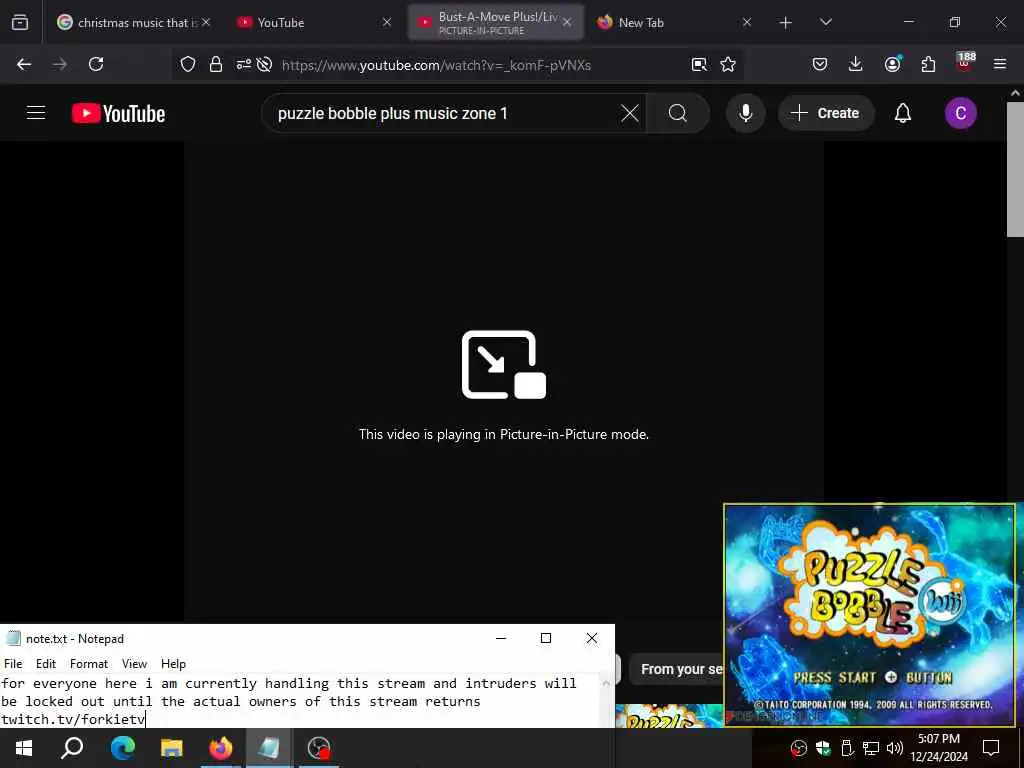
Task: Close the New Tab tab
Action: (746, 22)
